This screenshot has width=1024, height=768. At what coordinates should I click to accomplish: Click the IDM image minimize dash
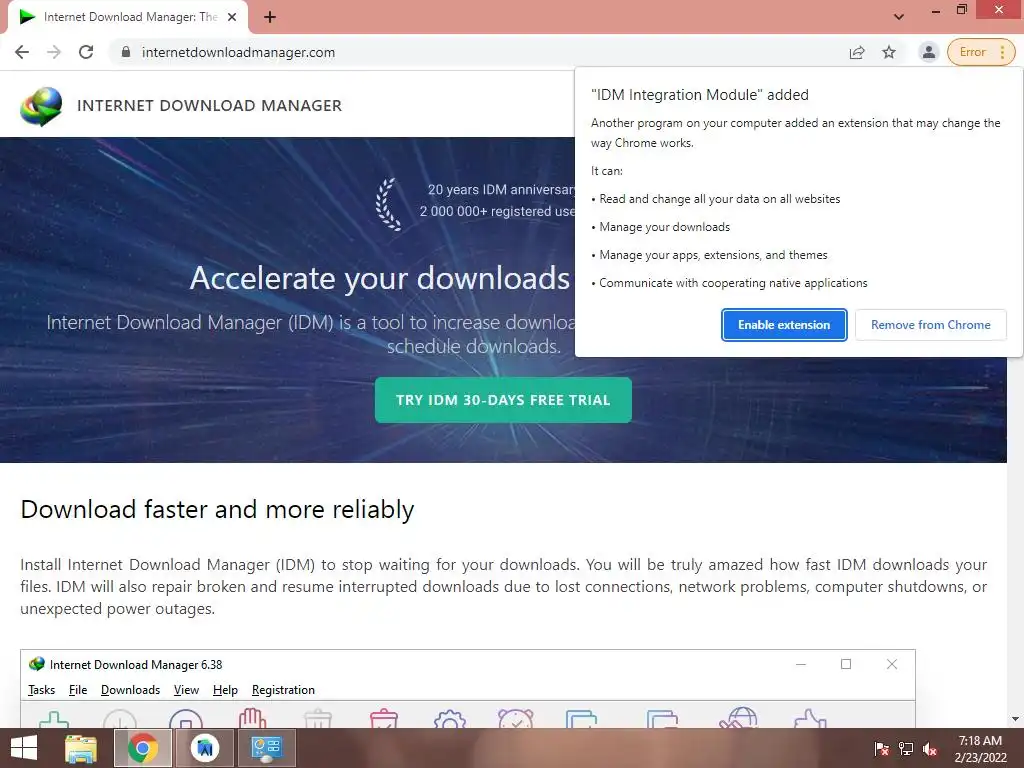801,664
